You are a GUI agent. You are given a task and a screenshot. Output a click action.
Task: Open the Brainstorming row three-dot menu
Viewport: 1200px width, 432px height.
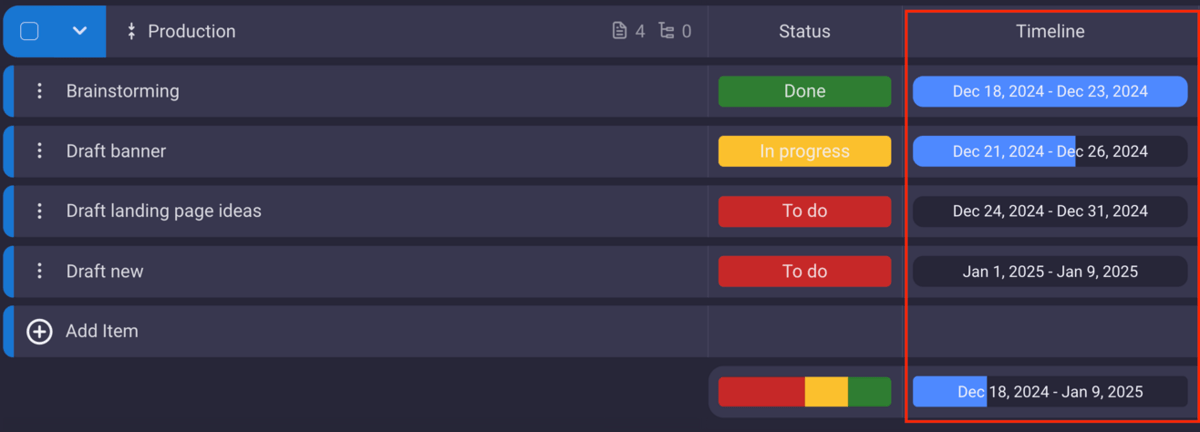pos(40,91)
